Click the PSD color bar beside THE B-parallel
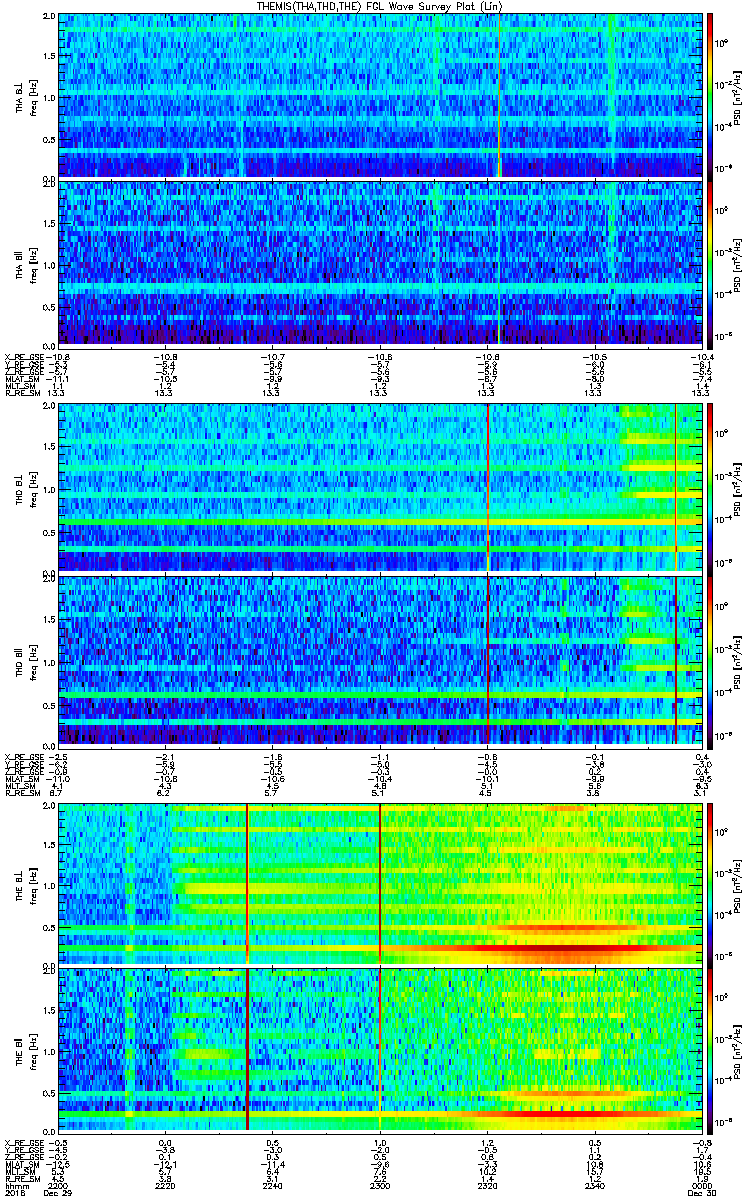 [x=711, y=1050]
